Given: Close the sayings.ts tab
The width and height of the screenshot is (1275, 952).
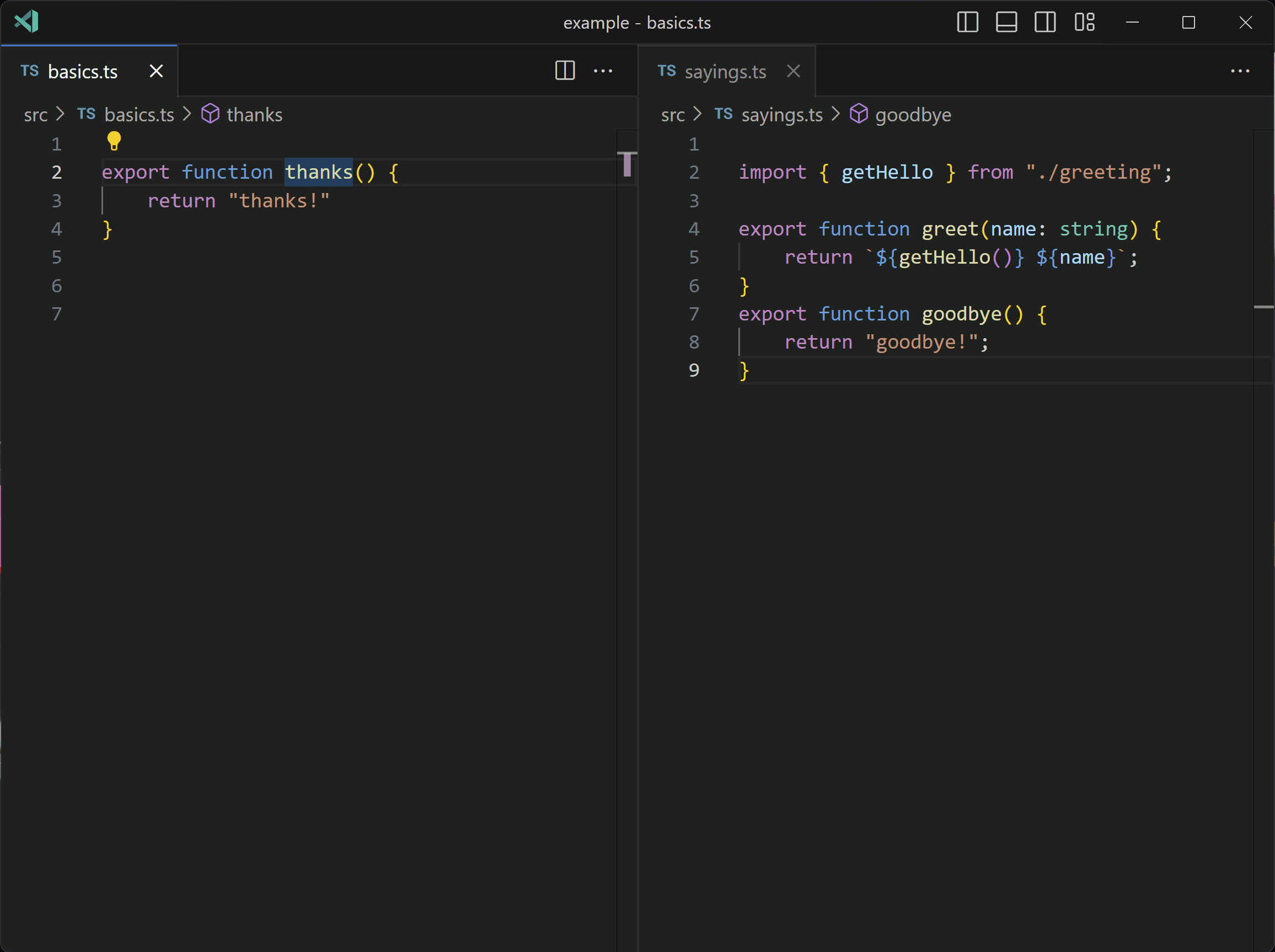Looking at the screenshot, I should coord(794,71).
